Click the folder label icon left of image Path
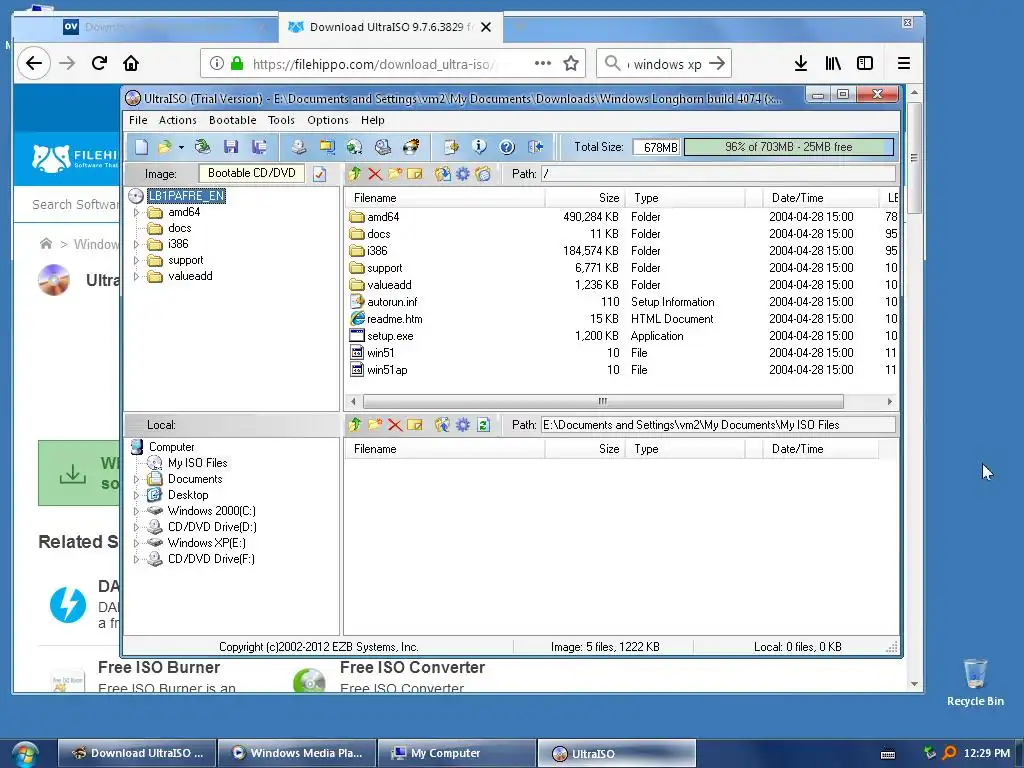The height and width of the screenshot is (768, 1024). pyautogui.click(x=483, y=174)
